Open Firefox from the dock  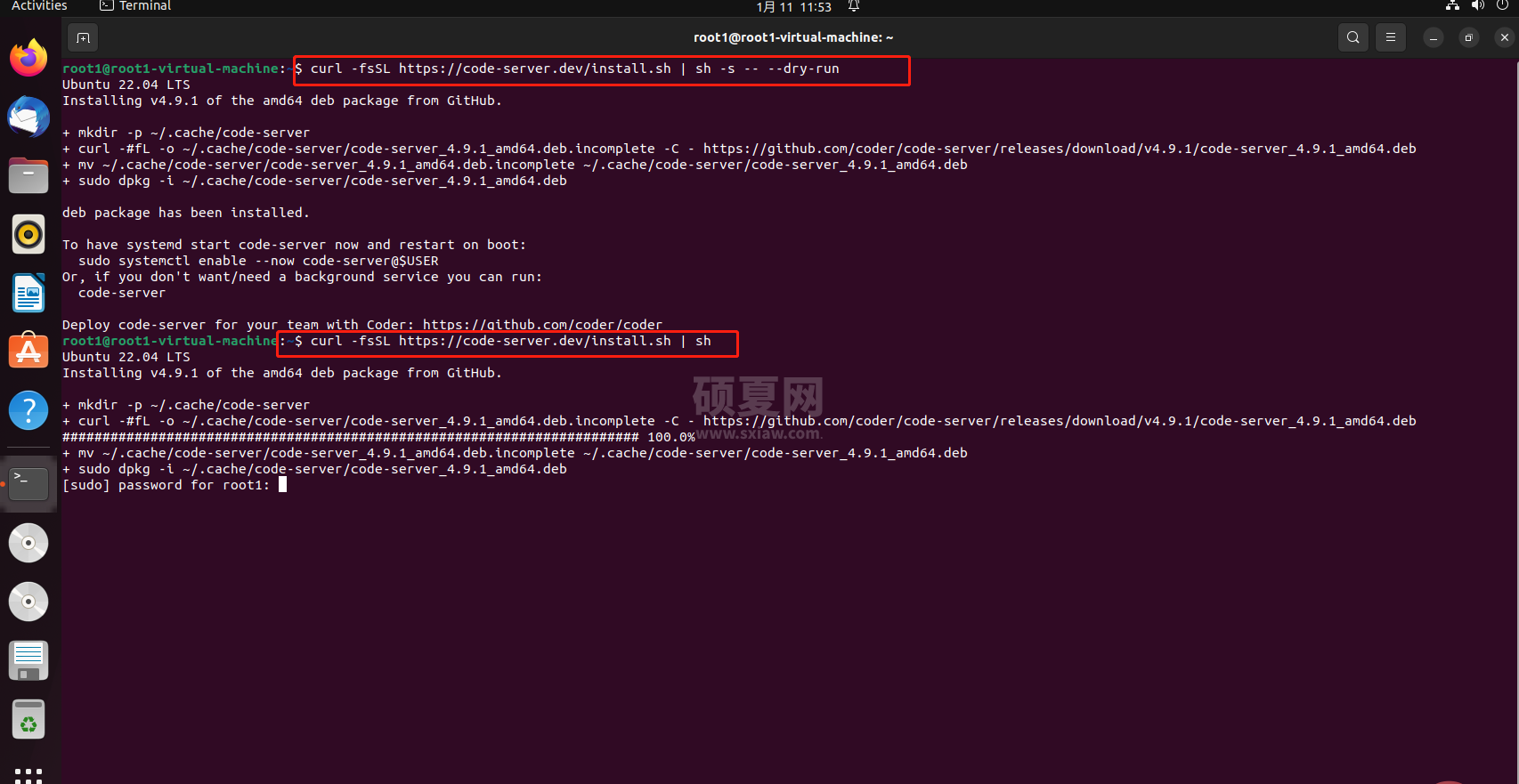point(28,58)
